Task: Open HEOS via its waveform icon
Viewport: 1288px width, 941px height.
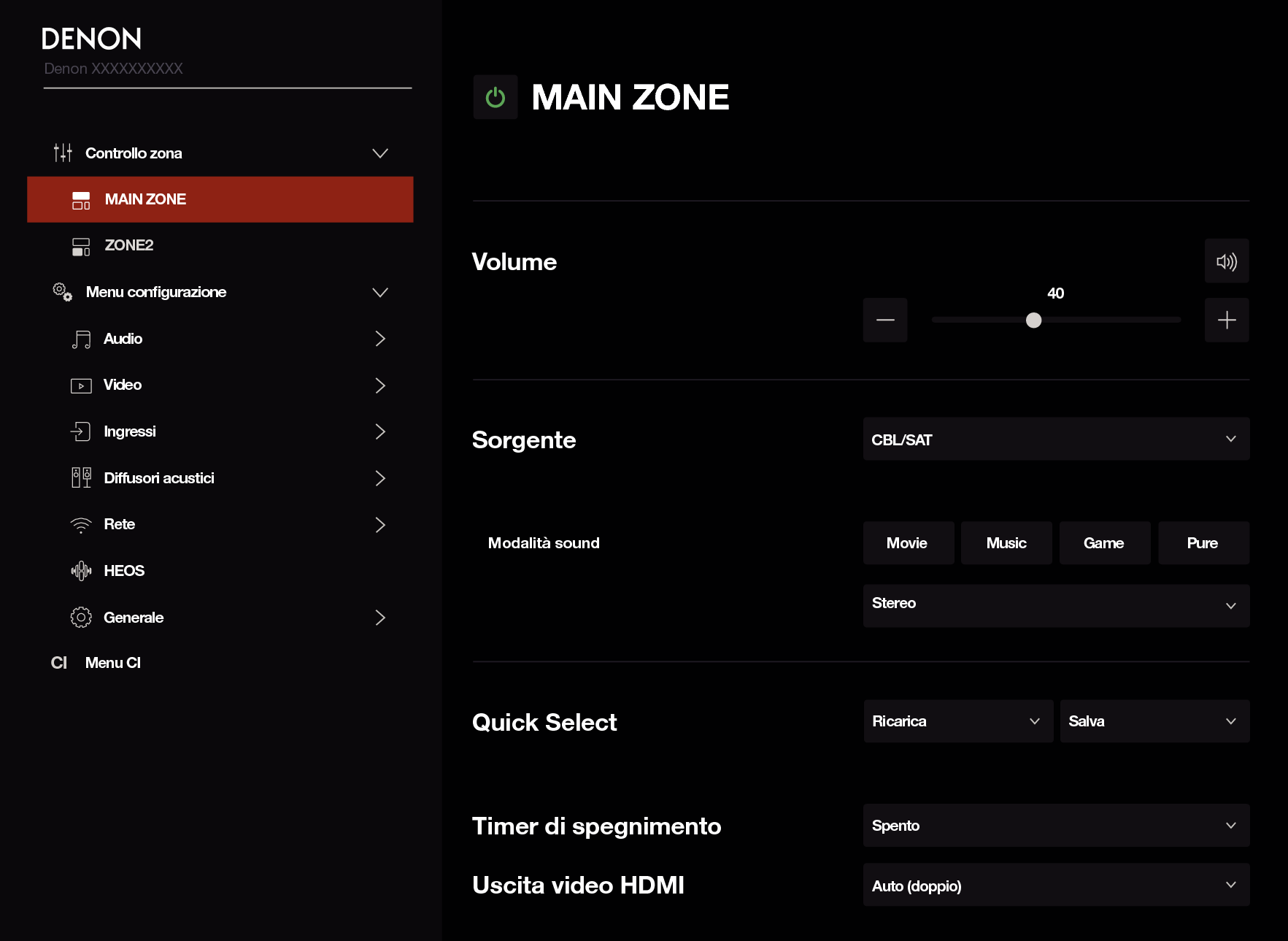Action: 81,571
